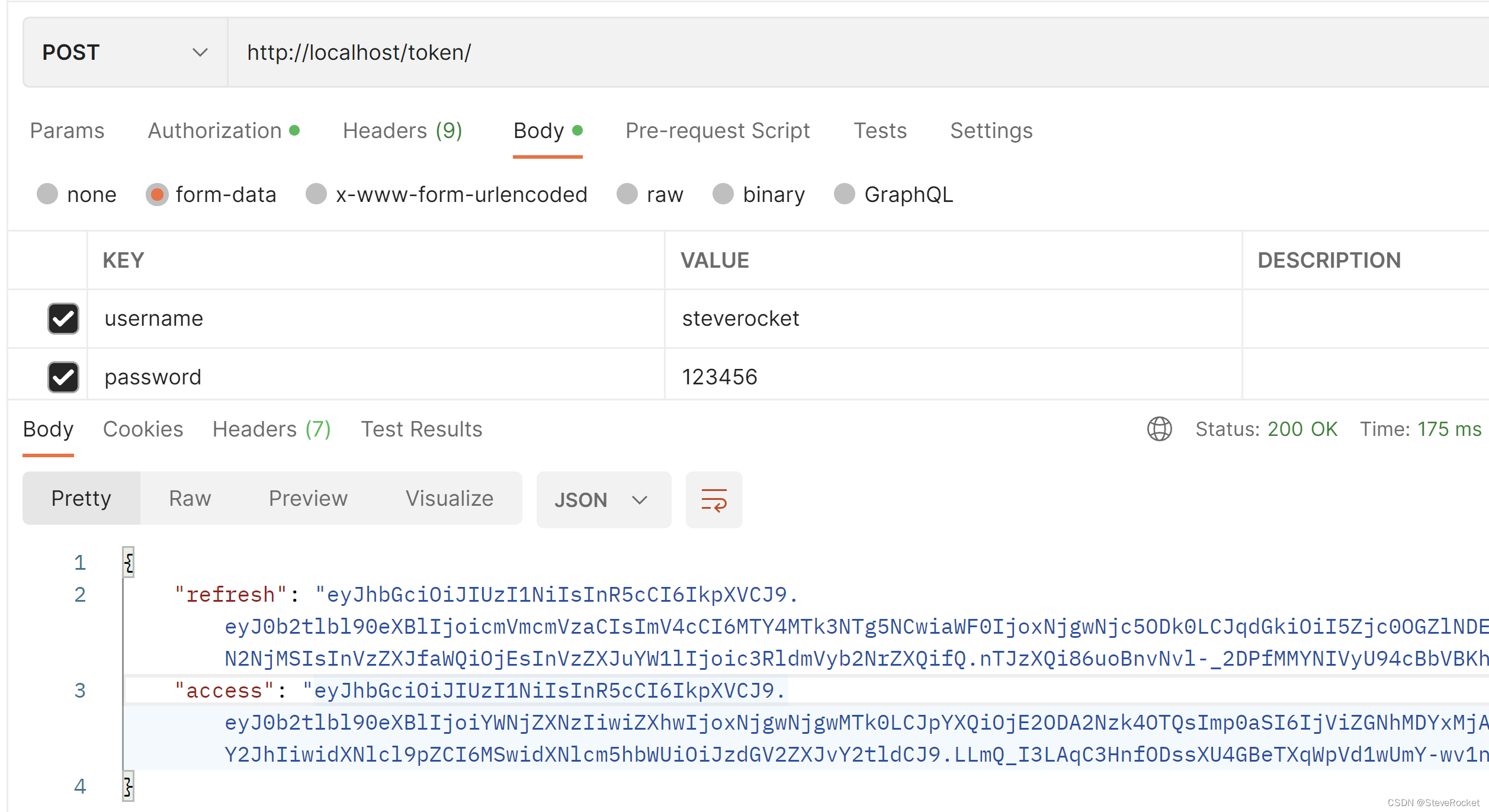The image size is (1489, 812).
Task: Switch to Raw response view
Action: pos(190,498)
